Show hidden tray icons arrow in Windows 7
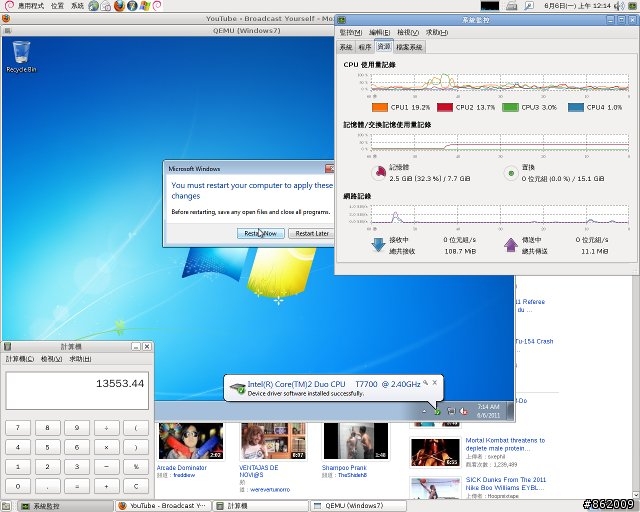This screenshot has width=640, height=512. click(424, 412)
